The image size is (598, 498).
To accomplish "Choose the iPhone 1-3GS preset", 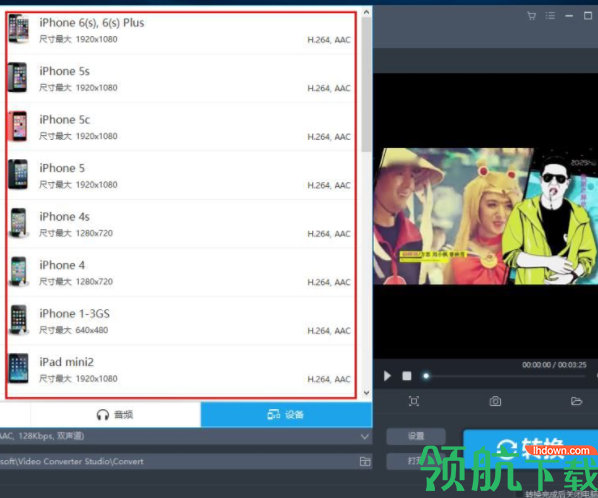I will 181,321.
